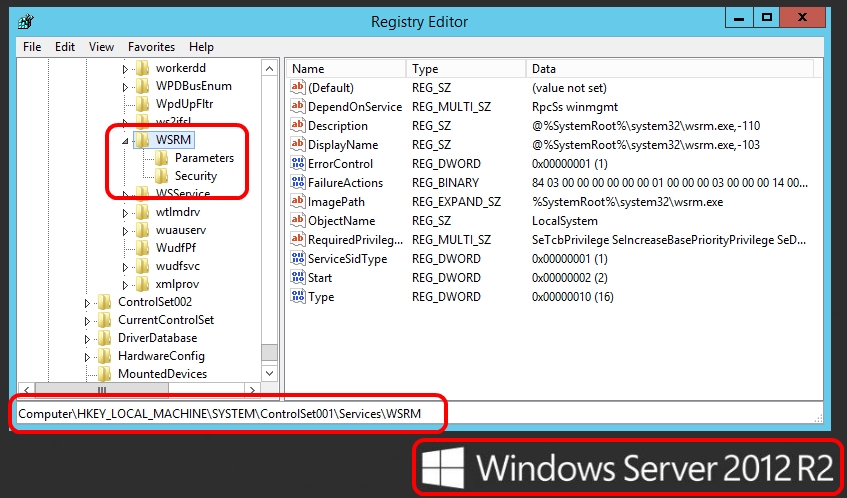847x498 pixels.
Task: Open the Edit menu
Action: coord(65,47)
